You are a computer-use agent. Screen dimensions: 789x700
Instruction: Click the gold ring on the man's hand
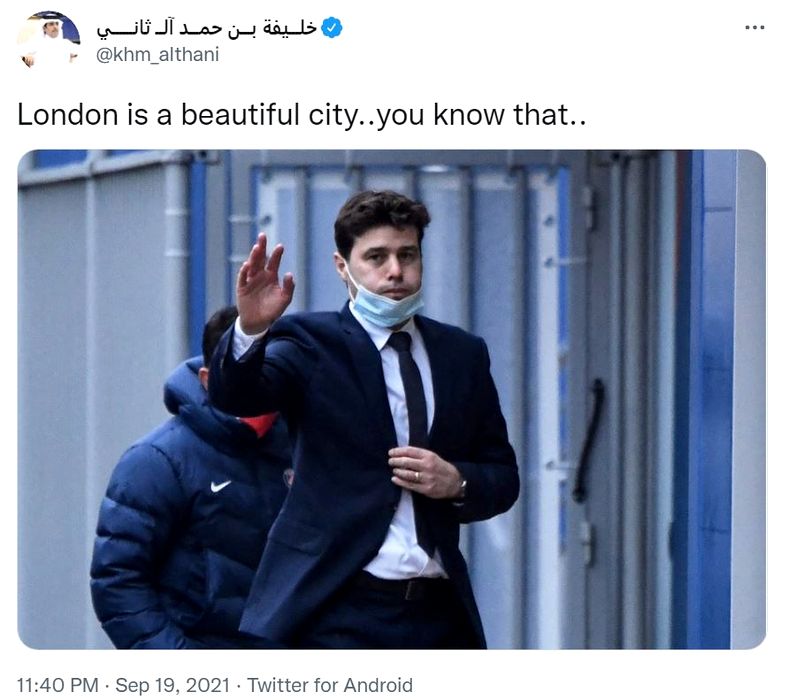416,476
